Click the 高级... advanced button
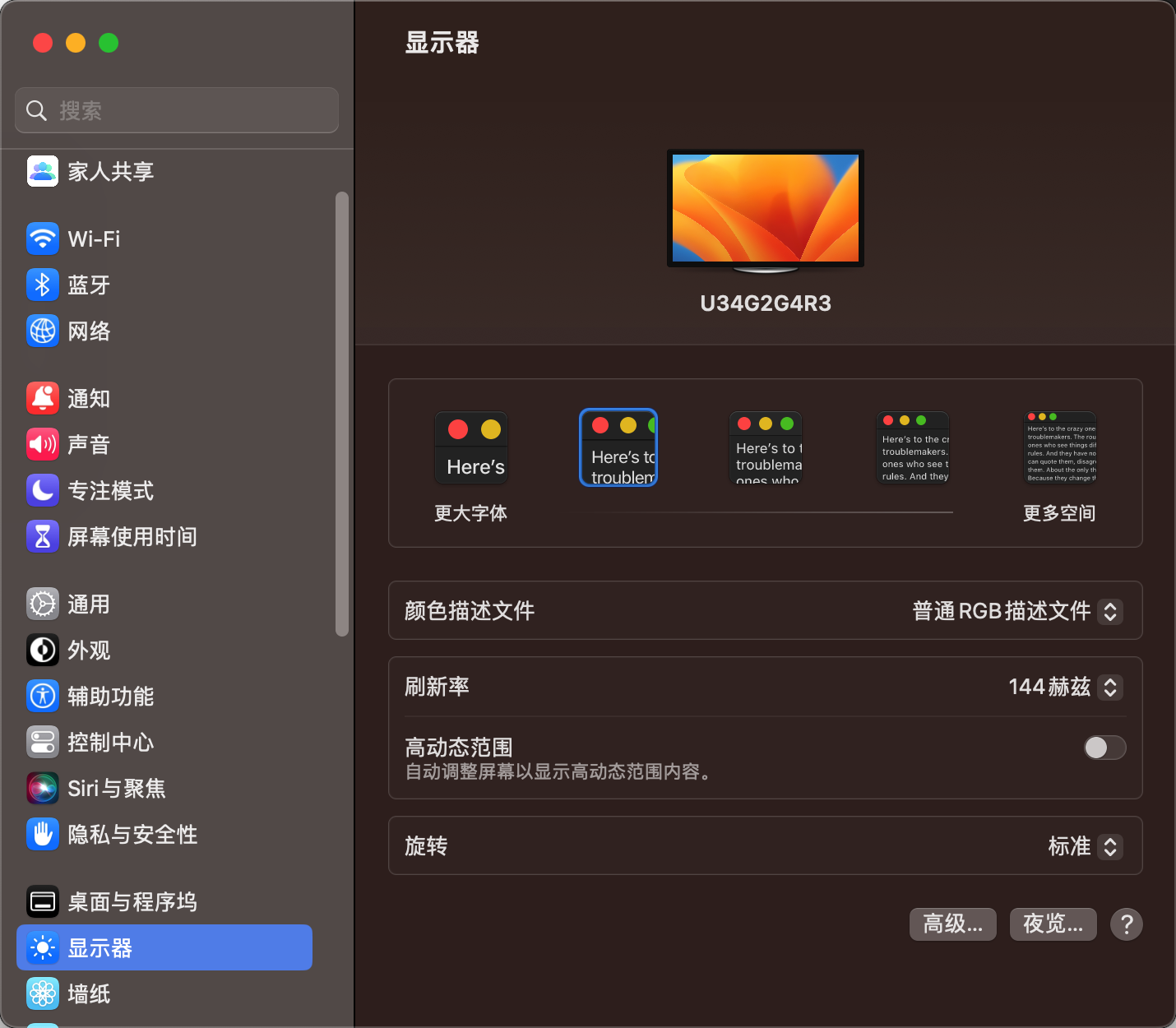The image size is (1176, 1028). click(x=952, y=924)
